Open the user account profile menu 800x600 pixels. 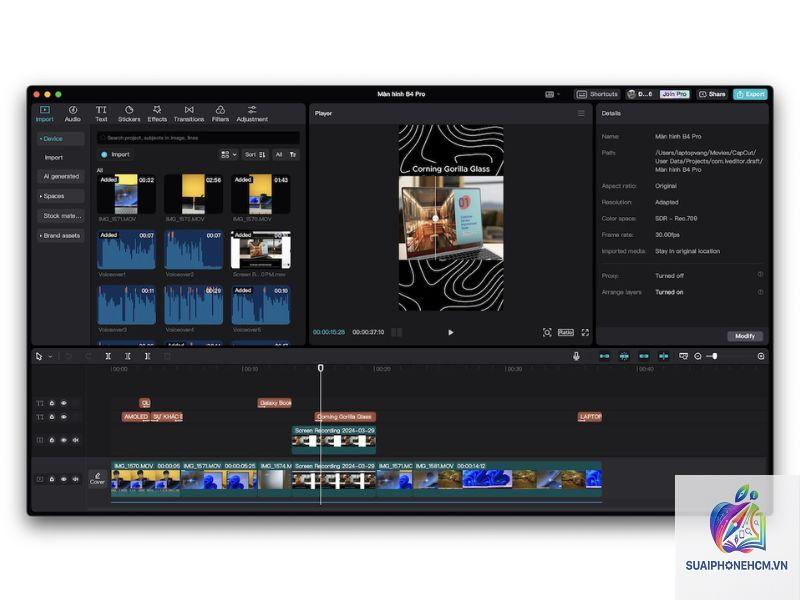(x=640, y=94)
